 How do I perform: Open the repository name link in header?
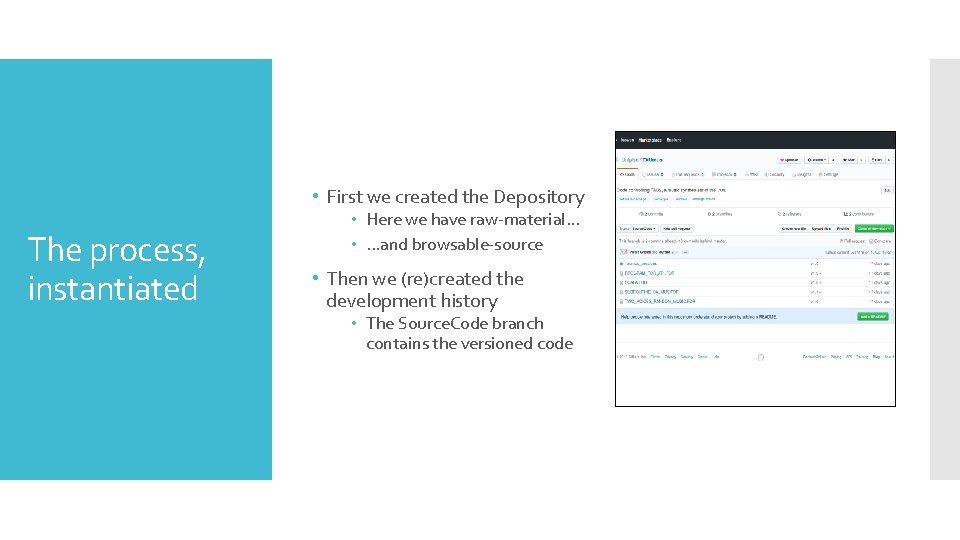point(653,160)
